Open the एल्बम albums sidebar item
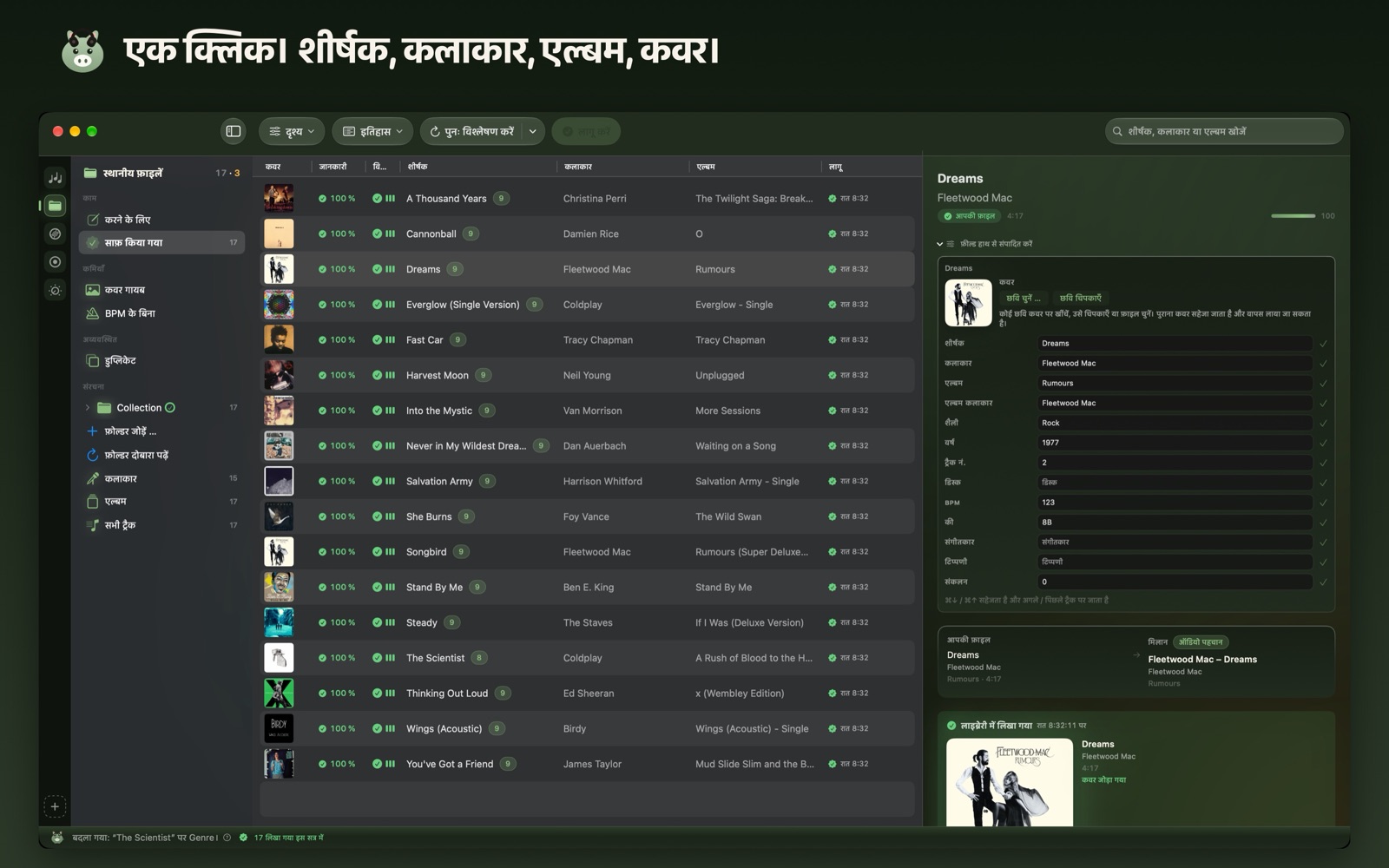This screenshot has width=1389, height=868. [x=161, y=502]
